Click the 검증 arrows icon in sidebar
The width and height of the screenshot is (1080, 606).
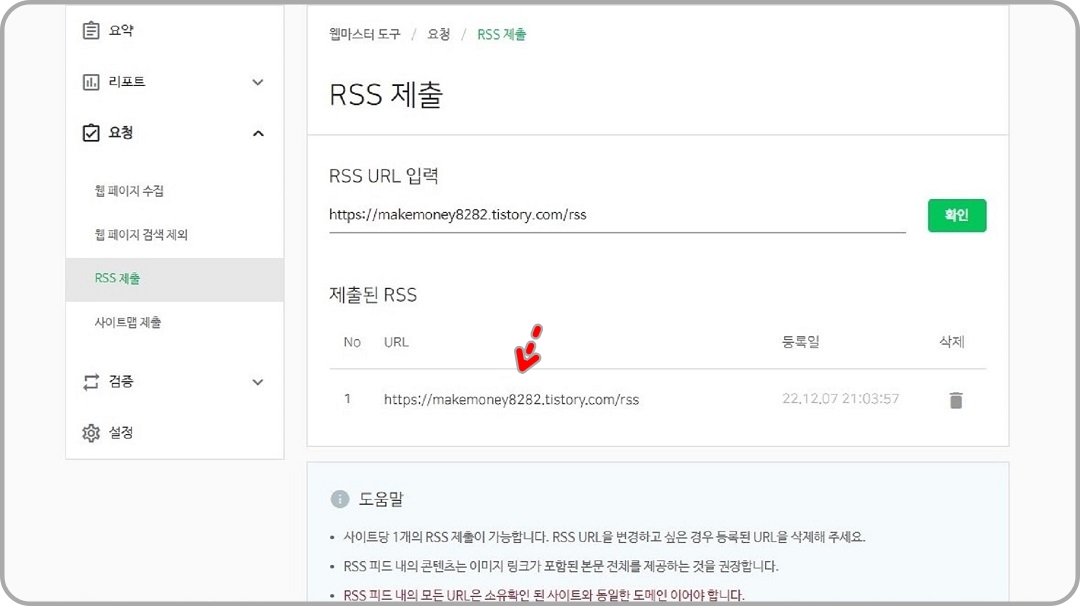(91, 381)
